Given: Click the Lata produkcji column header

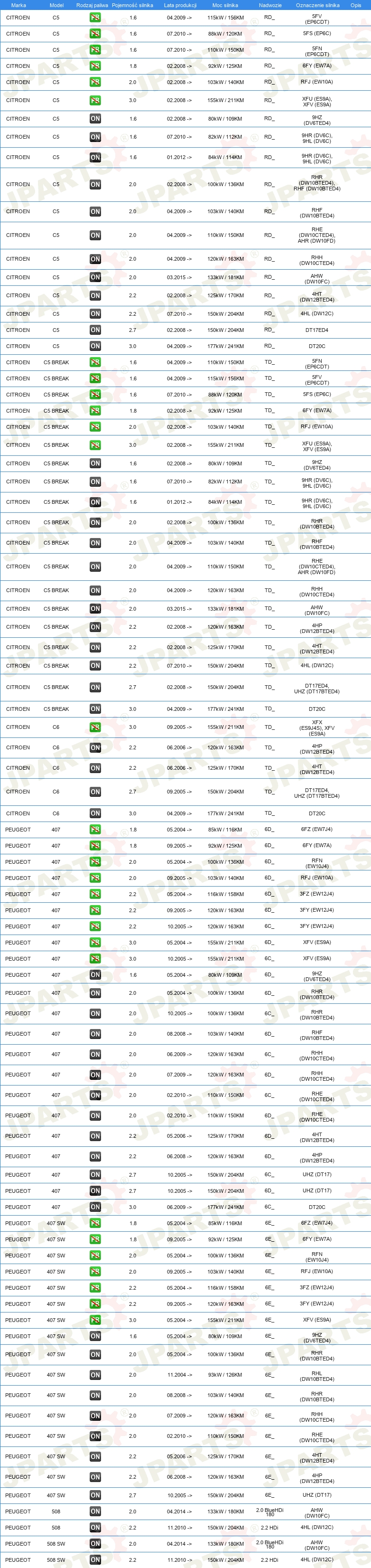Looking at the screenshot, I should pos(180,5).
